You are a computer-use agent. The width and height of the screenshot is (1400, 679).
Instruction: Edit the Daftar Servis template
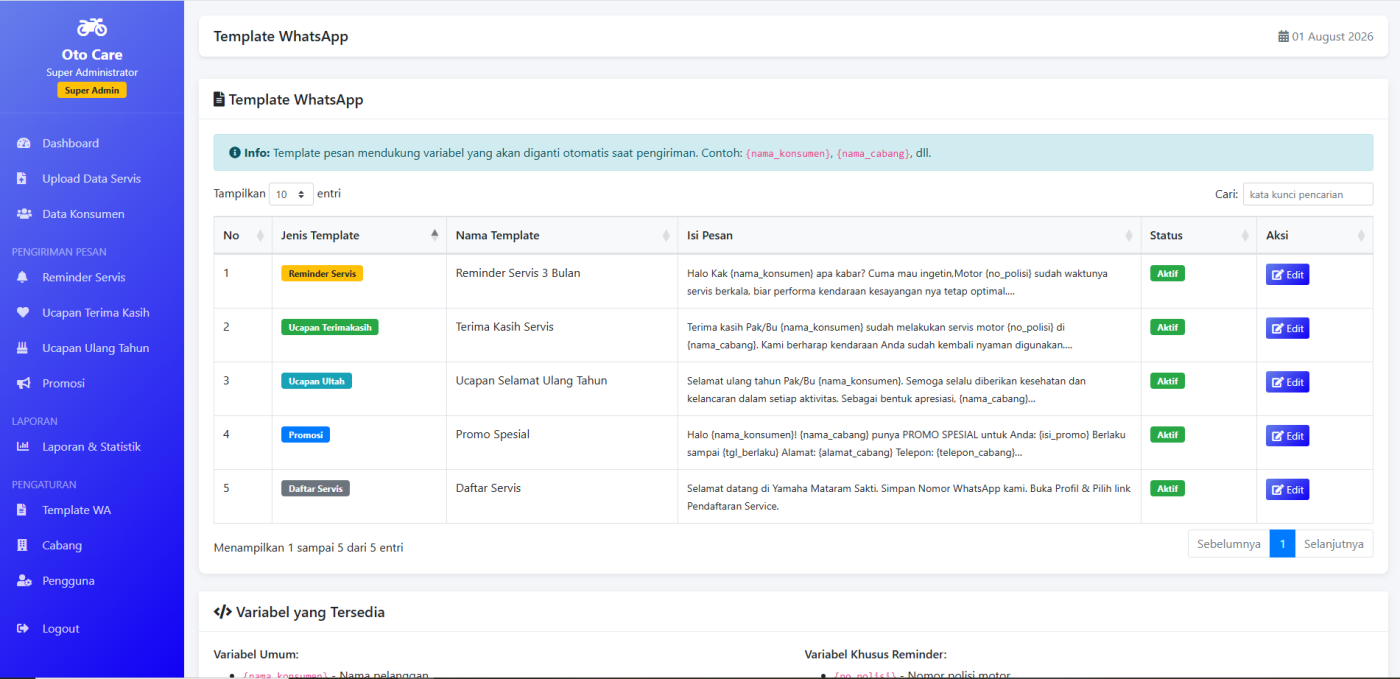(1287, 490)
